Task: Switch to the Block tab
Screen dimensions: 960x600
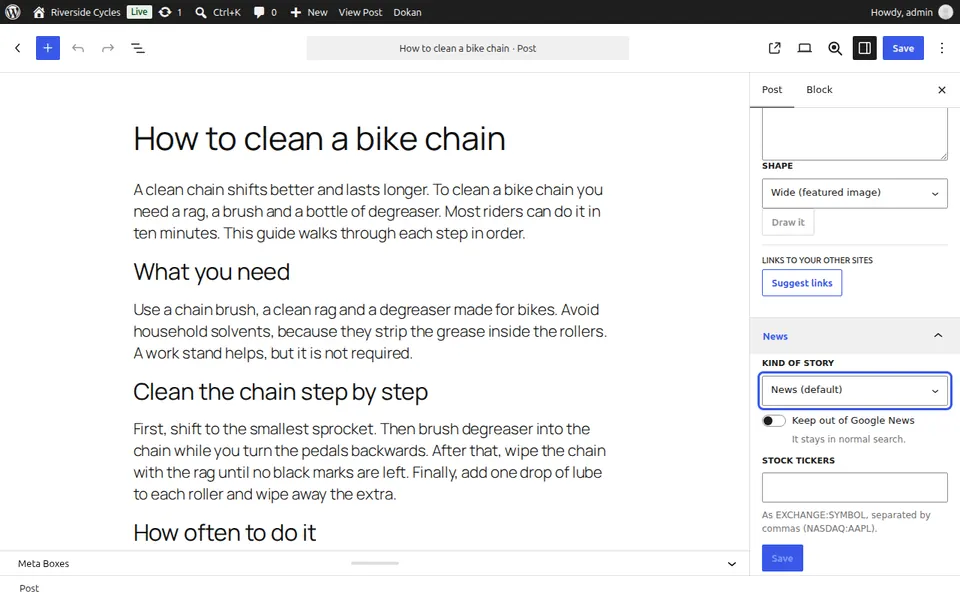Action: 819,89
